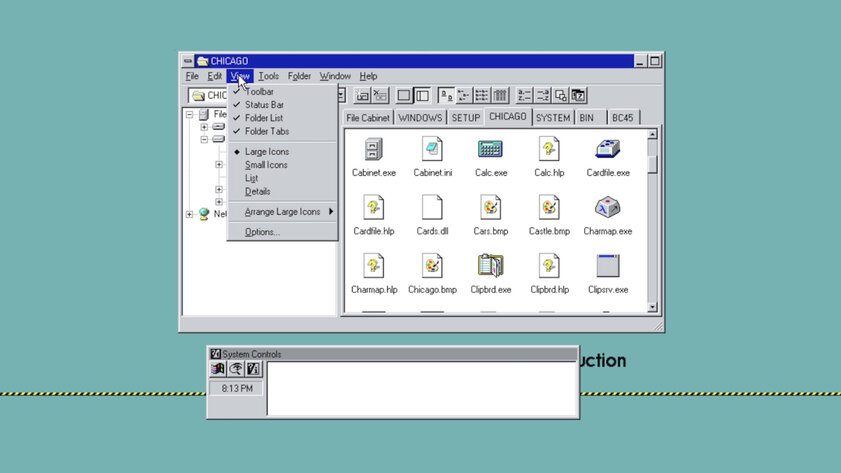Uncheck Status Bar in the View menu

click(x=282, y=105)
